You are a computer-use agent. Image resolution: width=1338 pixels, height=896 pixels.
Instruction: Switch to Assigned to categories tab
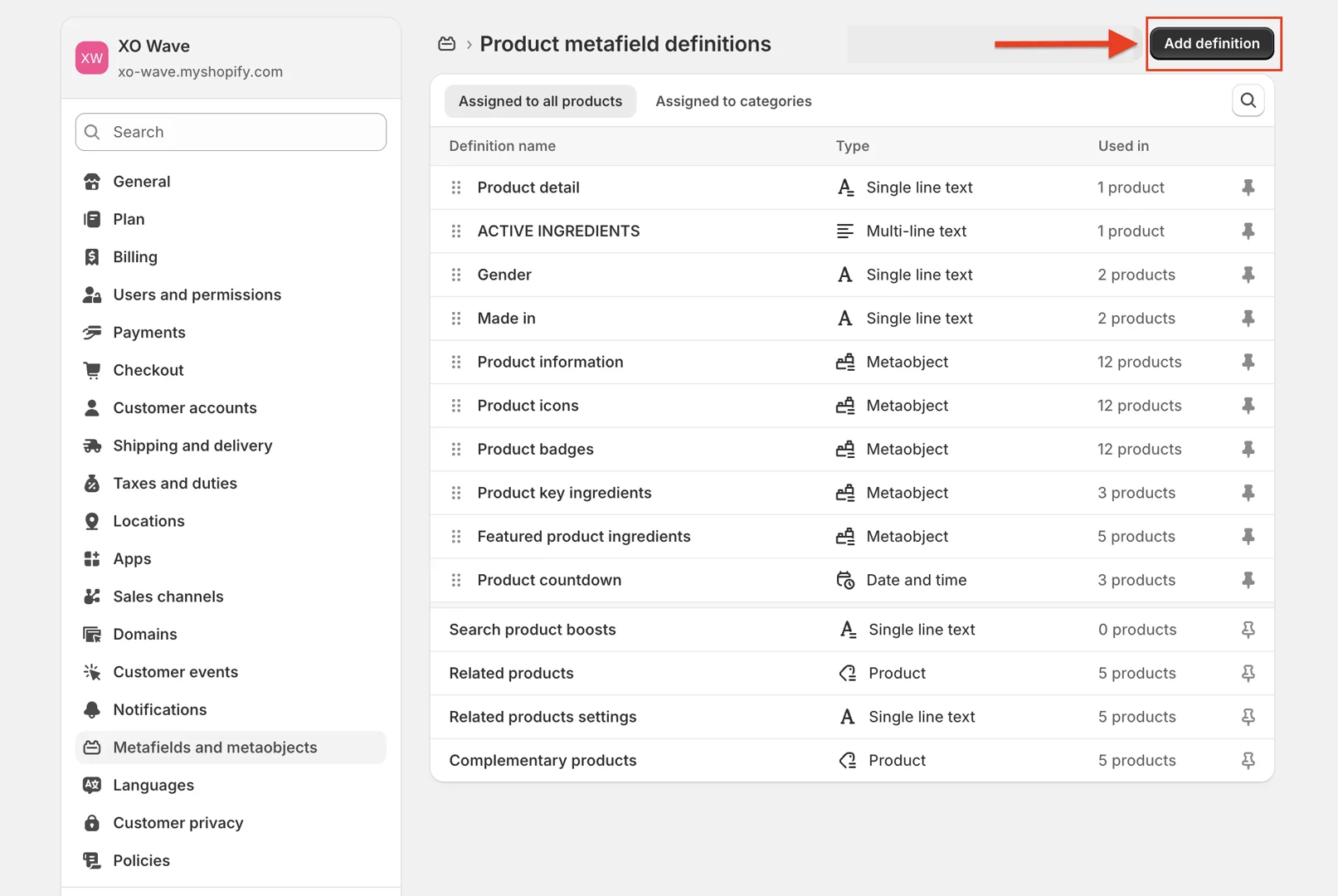point(733,101)
